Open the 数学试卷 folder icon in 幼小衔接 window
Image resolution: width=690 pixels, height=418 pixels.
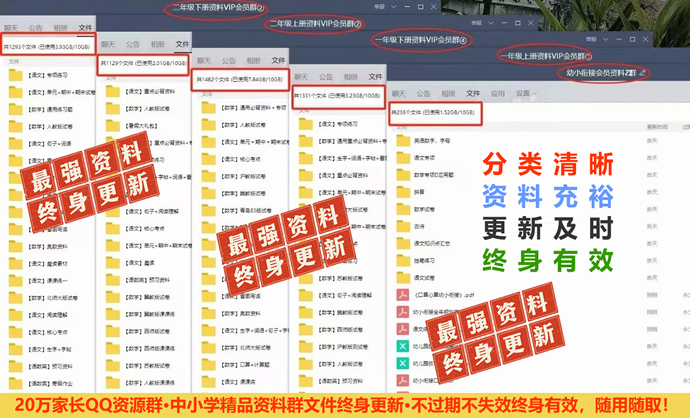pyautogui.click(x=403, y=209)
